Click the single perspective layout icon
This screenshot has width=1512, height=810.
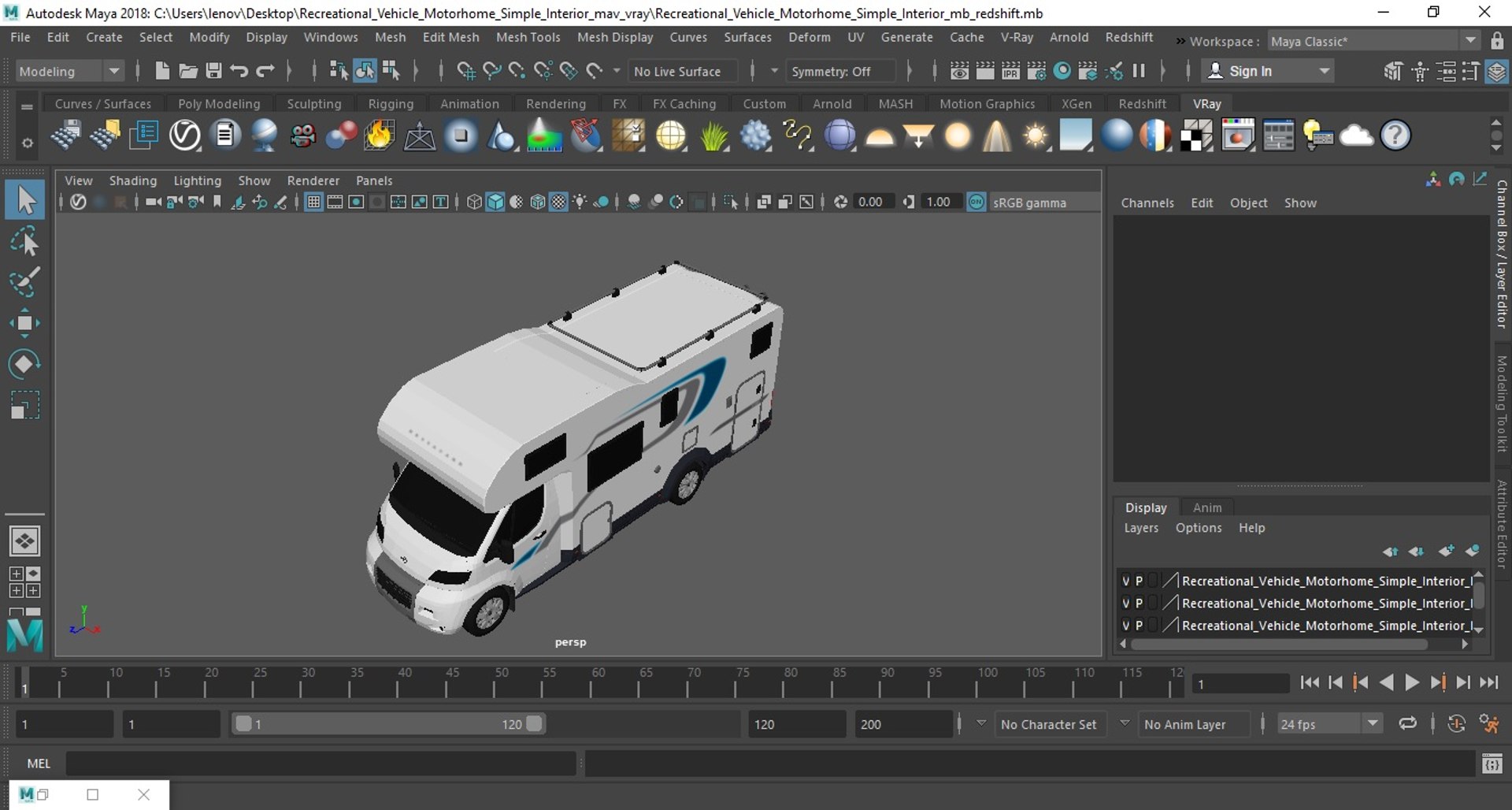(24, 541)
